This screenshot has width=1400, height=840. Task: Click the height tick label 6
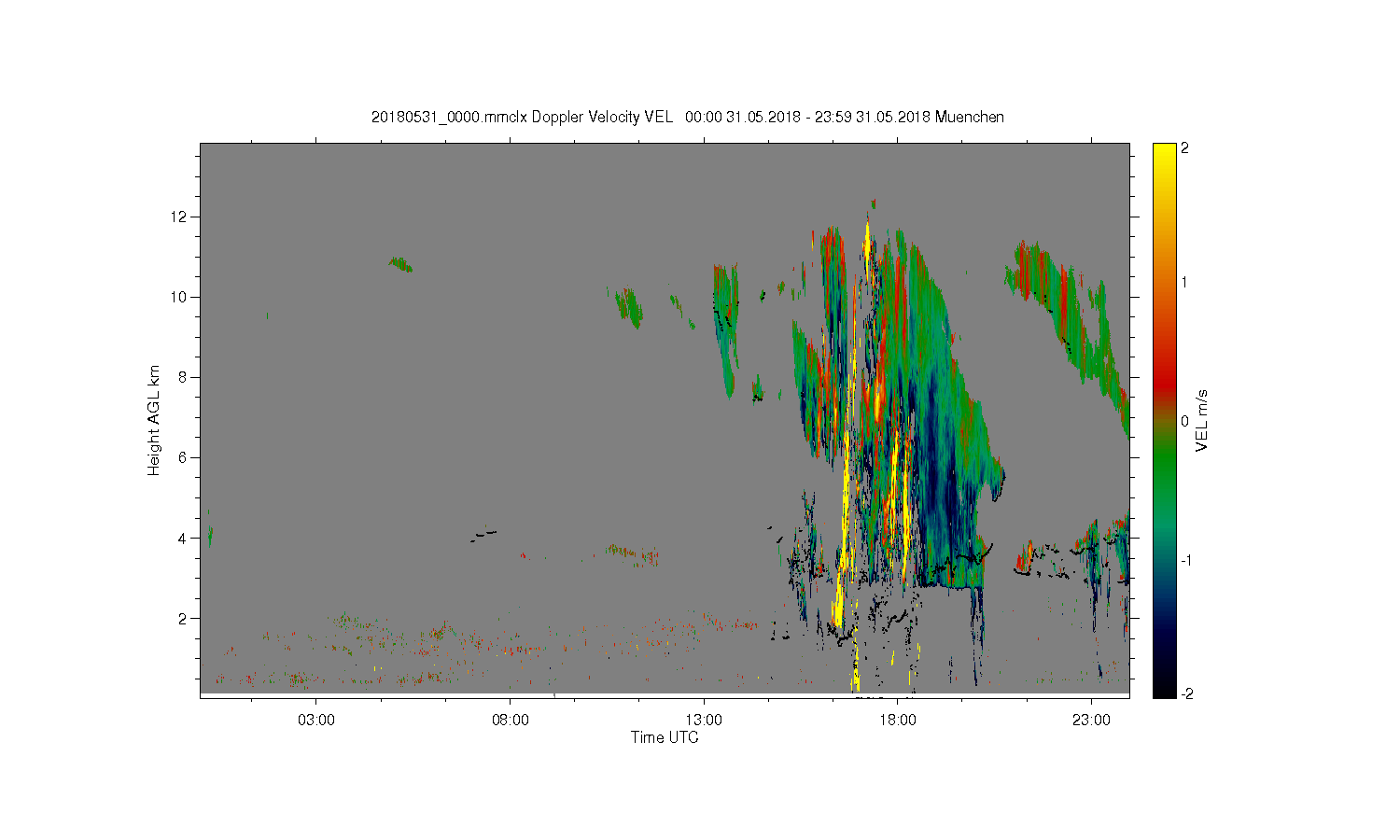pyautogui.click(x=184, y=457)
